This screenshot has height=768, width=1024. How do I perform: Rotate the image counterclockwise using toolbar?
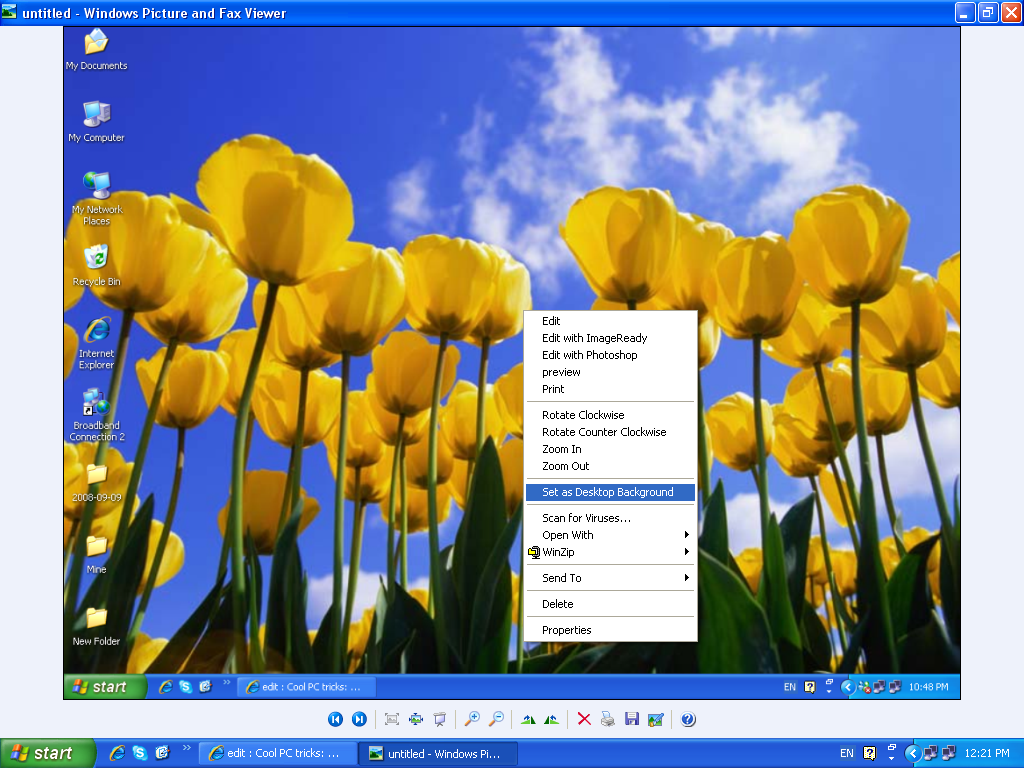[552, 719]
